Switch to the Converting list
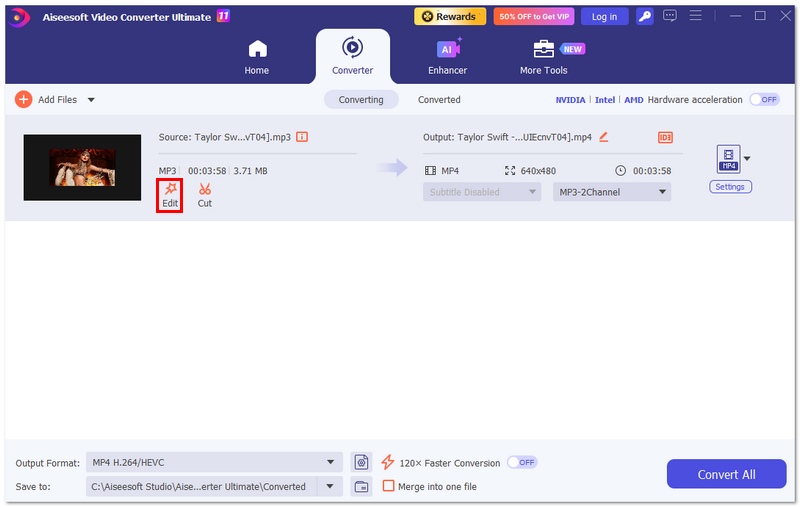Viewport: 800px width, 507px height. point(361,99)
